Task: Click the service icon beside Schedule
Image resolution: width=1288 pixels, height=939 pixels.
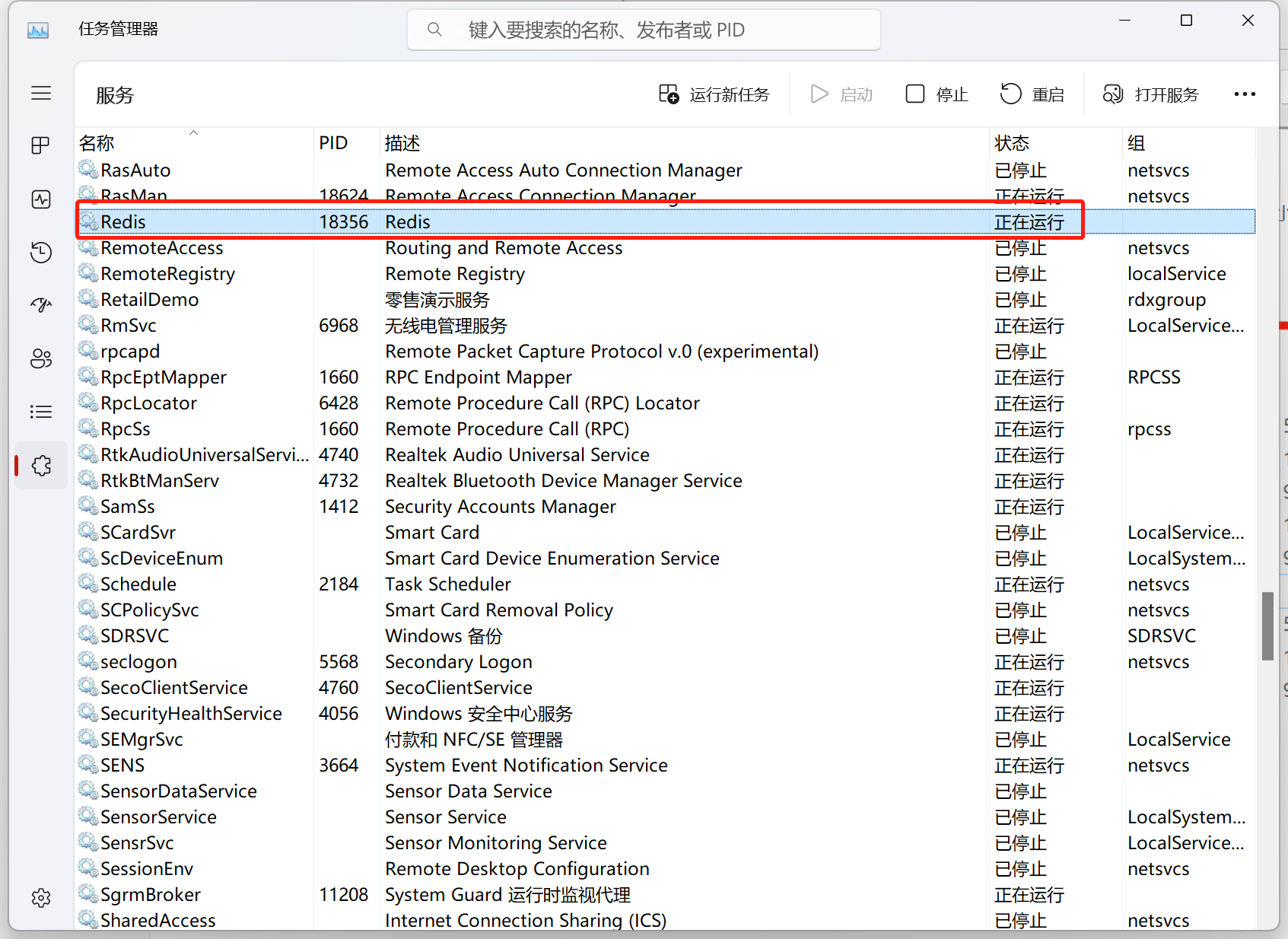Action: point(88,583)
